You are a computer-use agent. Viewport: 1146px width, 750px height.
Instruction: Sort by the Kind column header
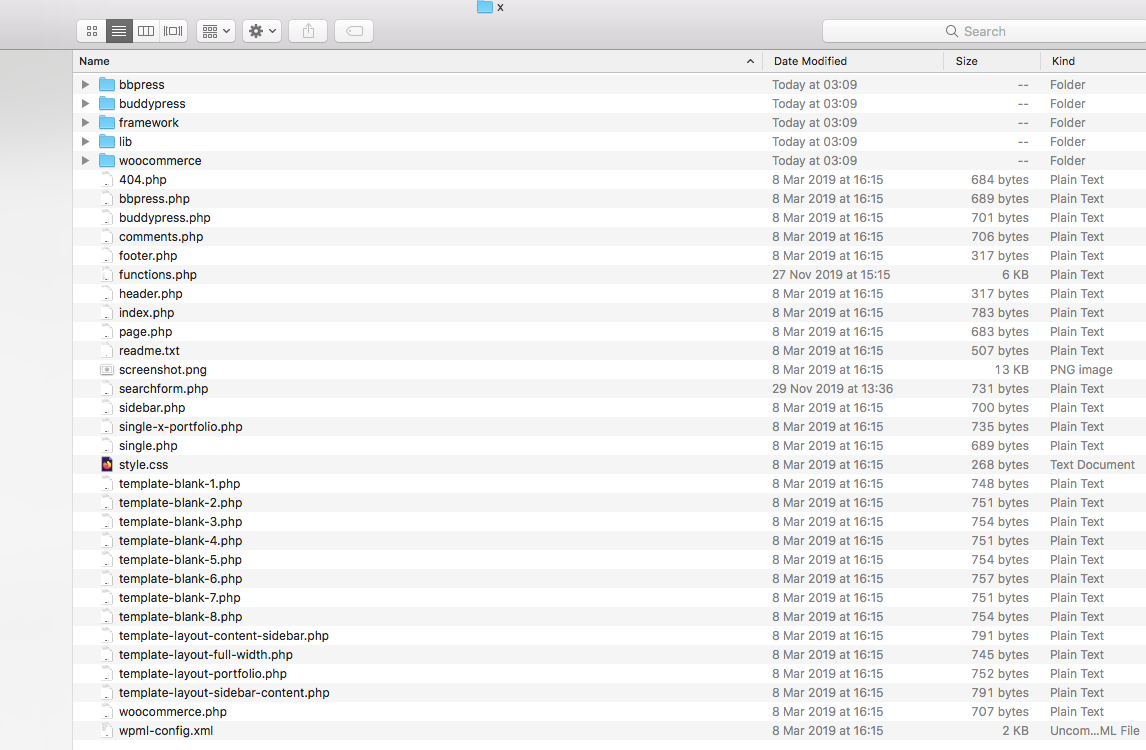click(1093, 61)
